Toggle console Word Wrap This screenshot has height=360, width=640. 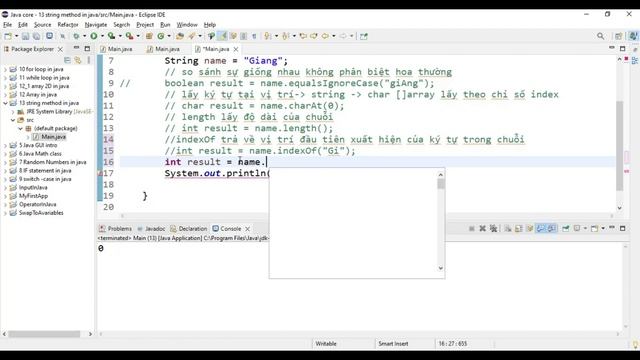530,229
